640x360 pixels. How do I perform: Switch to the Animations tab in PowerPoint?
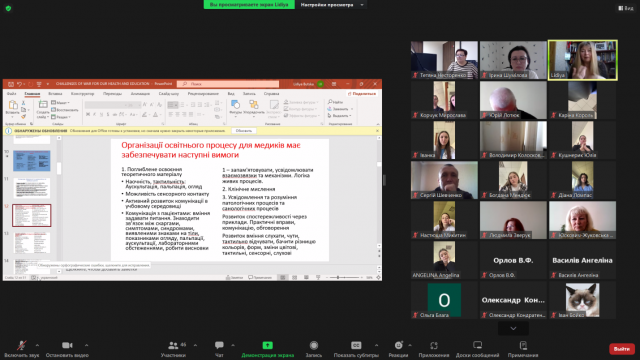[x=140, y=94]
